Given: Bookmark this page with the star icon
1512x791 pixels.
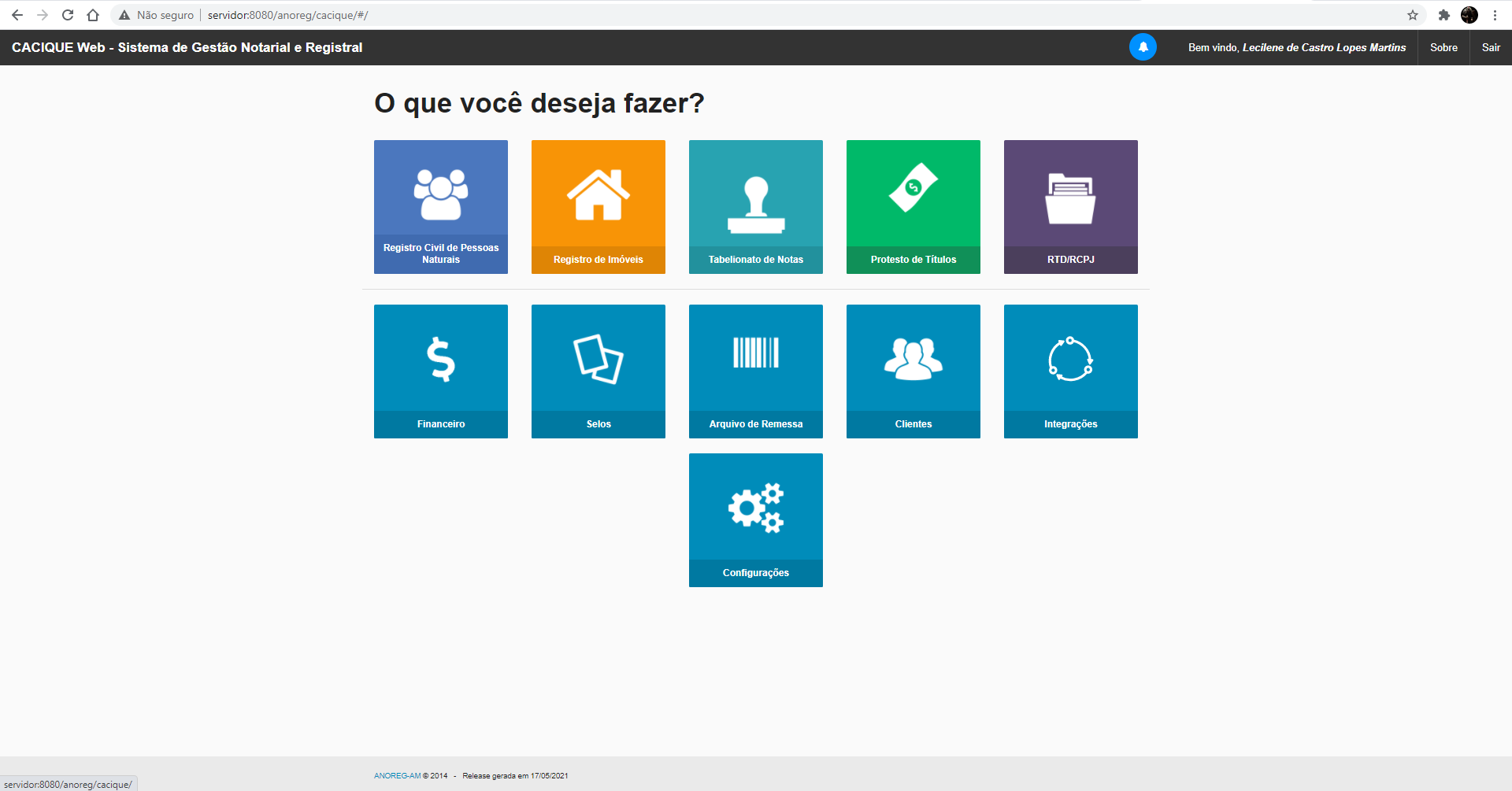Looking at the screenshot, I should click(1413, 15).
